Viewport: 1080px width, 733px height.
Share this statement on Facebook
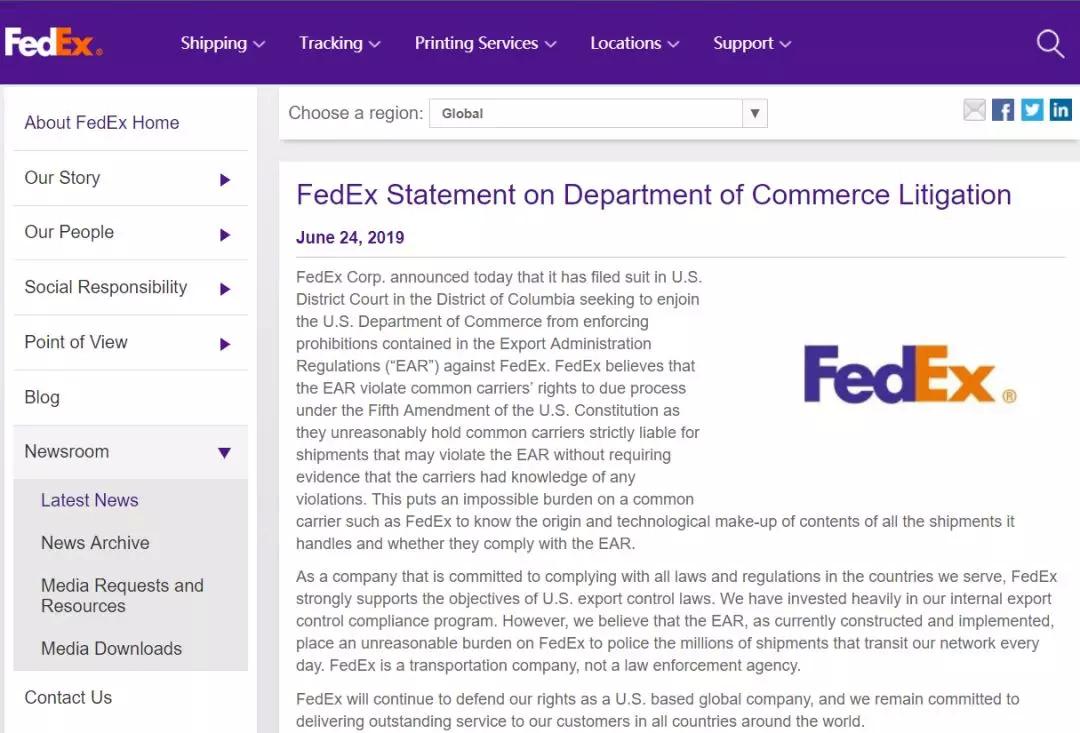(1003, 110)
